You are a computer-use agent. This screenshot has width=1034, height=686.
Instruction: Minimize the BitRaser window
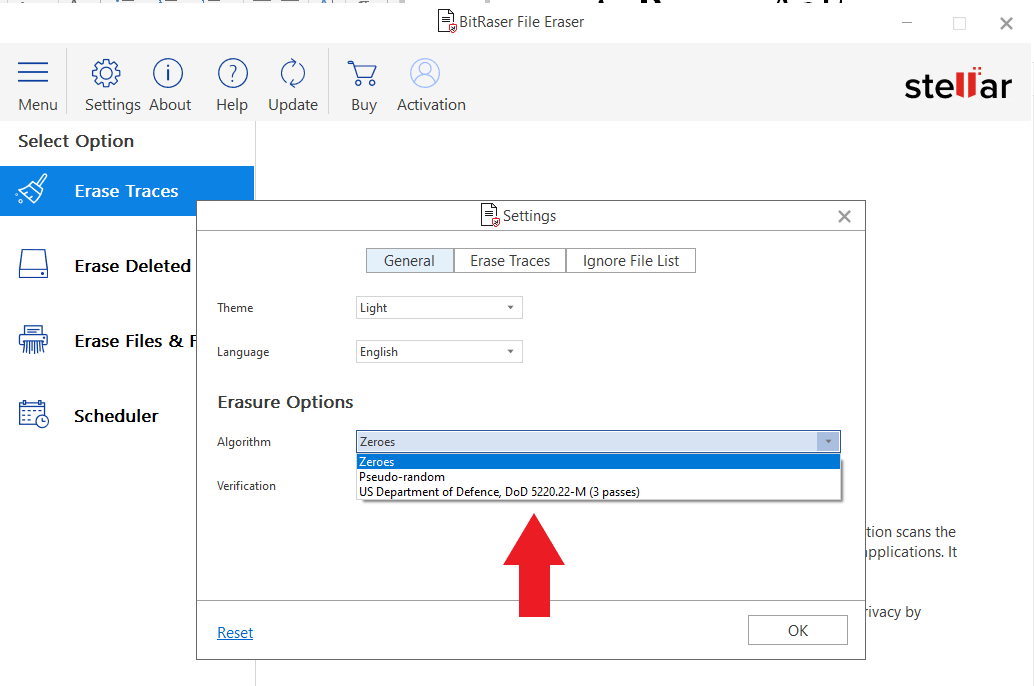coord(907,23)
